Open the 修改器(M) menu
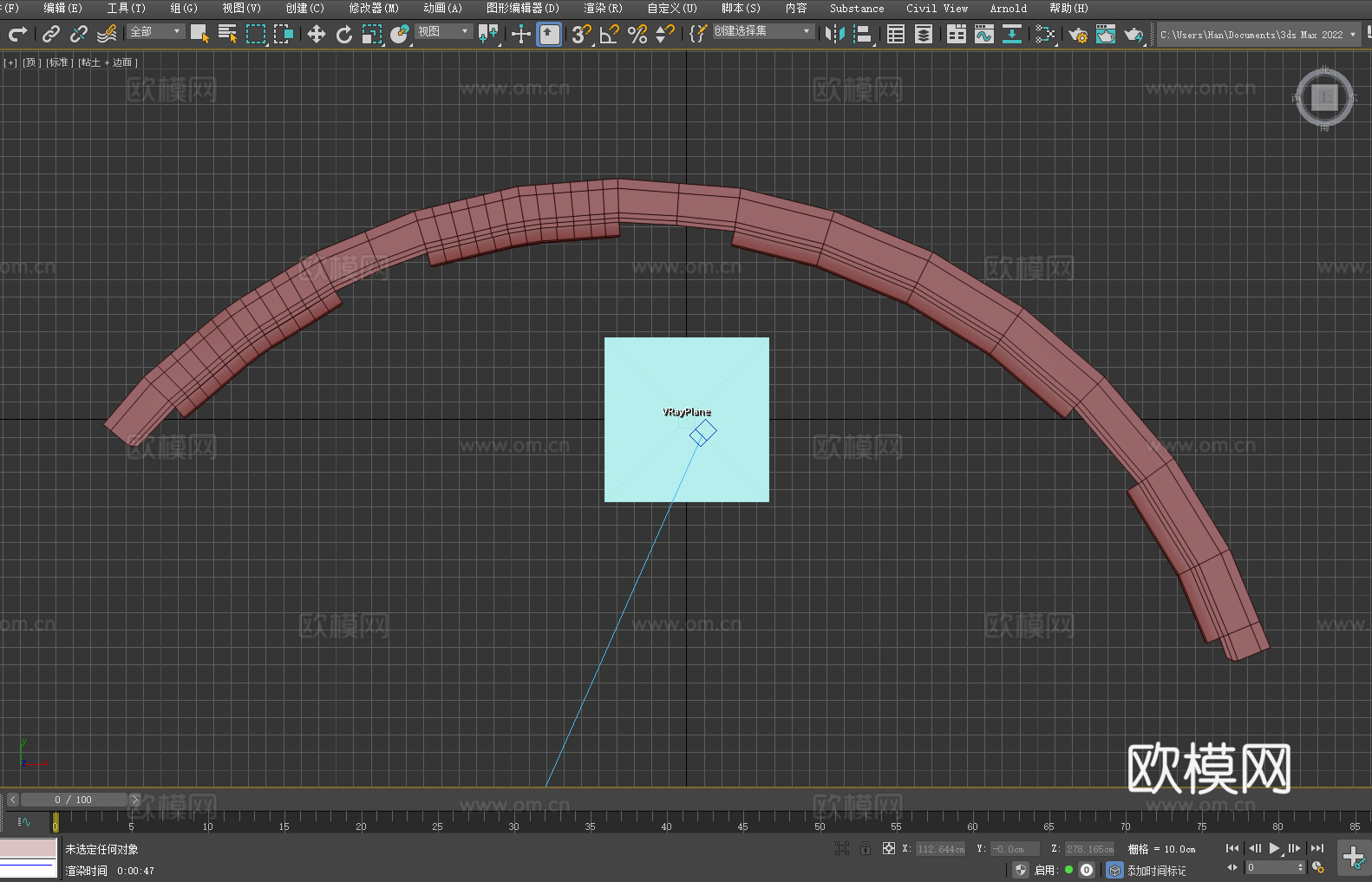Viewport: 1372px width, 882px height. (374, 8)
